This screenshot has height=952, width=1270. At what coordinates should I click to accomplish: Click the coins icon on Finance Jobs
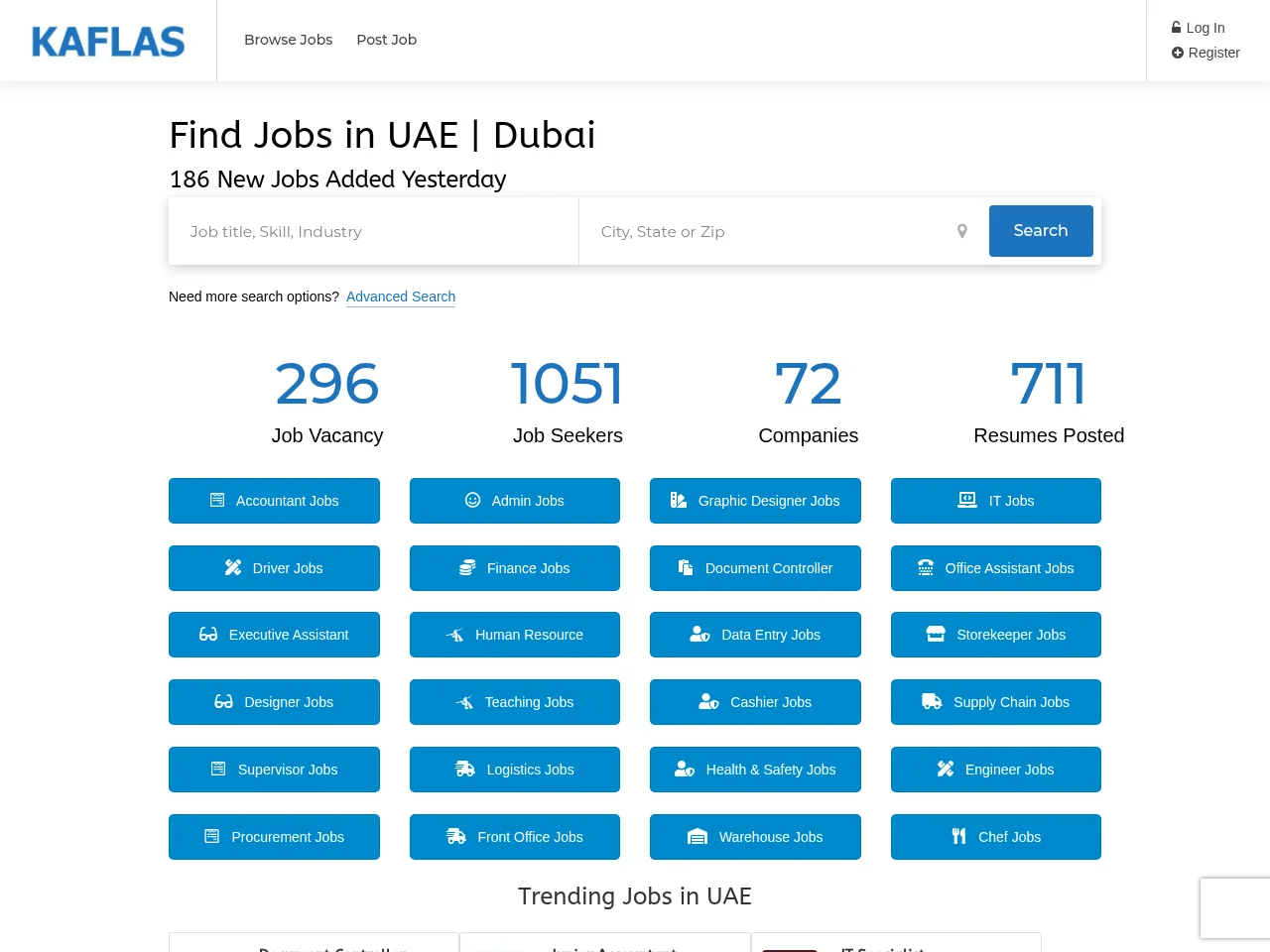click(467, 567)
